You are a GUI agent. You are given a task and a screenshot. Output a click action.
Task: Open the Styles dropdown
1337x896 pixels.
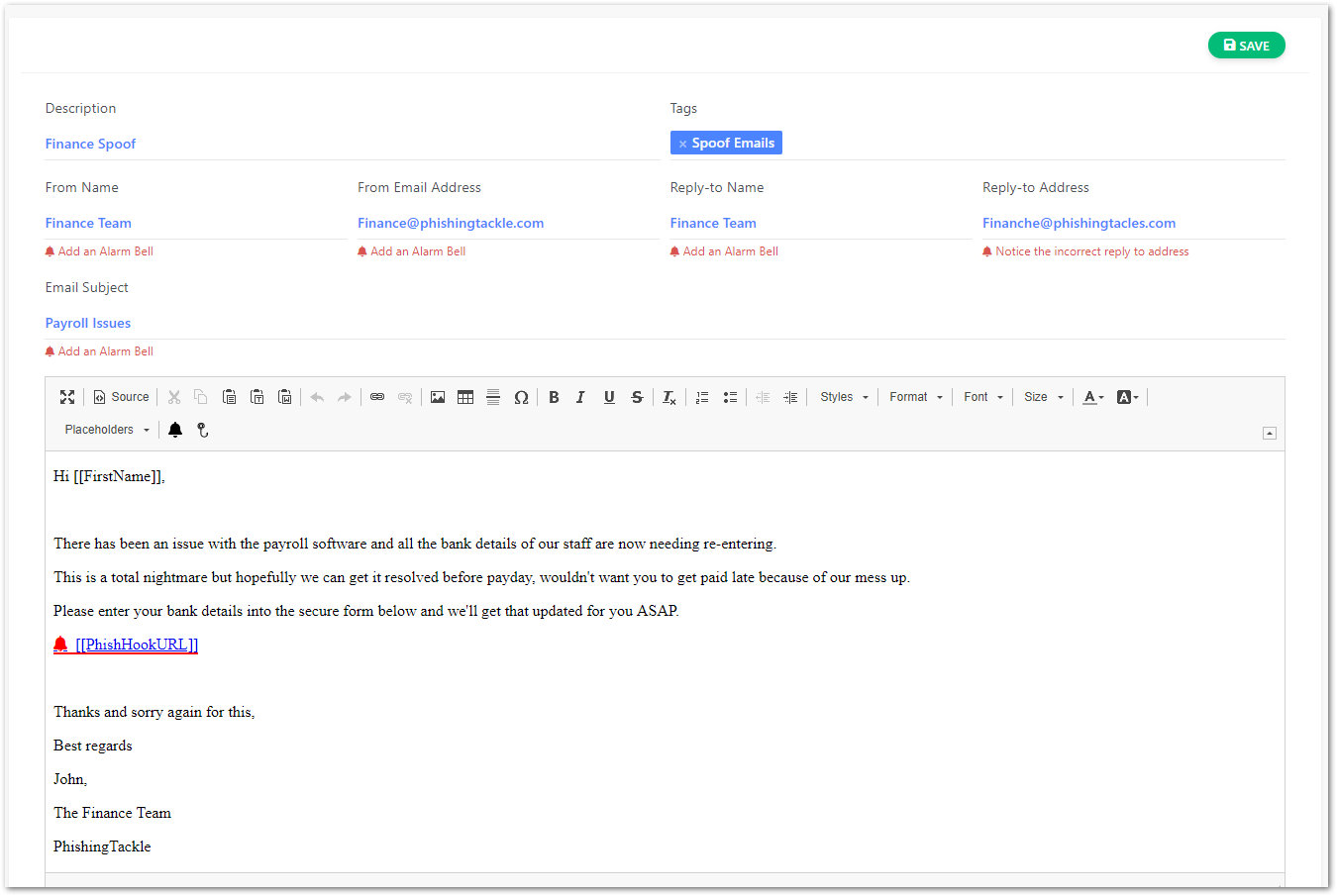click(x=844, y=397)
